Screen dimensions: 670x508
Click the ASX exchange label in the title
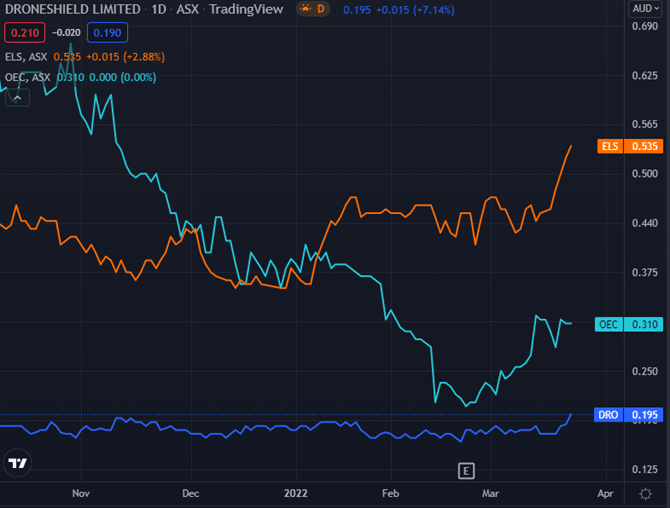point(188,9)
